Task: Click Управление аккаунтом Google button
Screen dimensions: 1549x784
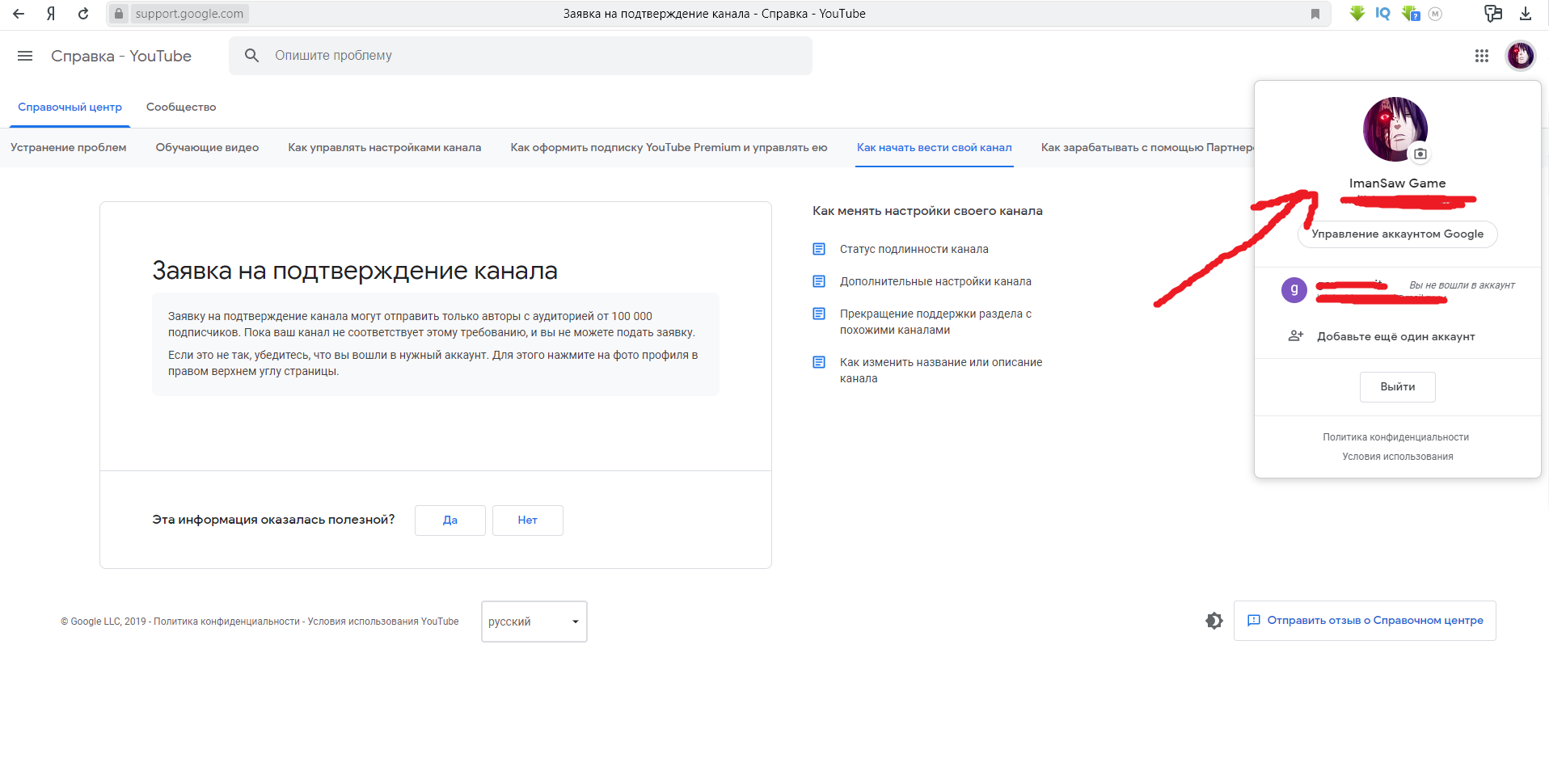Action: click(x=1398, y=234)
